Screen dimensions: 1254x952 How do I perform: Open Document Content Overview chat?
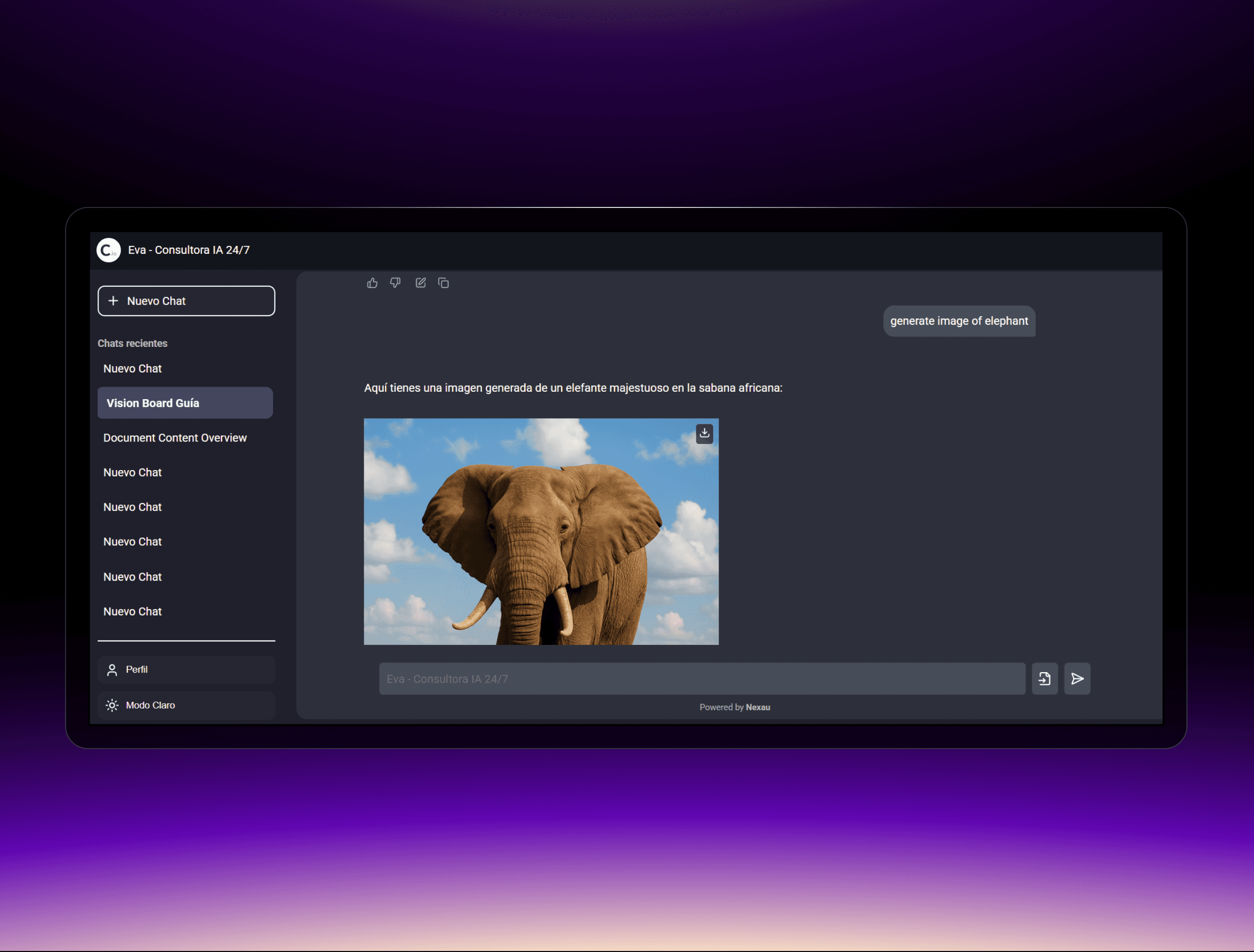(x=174, y=438)
